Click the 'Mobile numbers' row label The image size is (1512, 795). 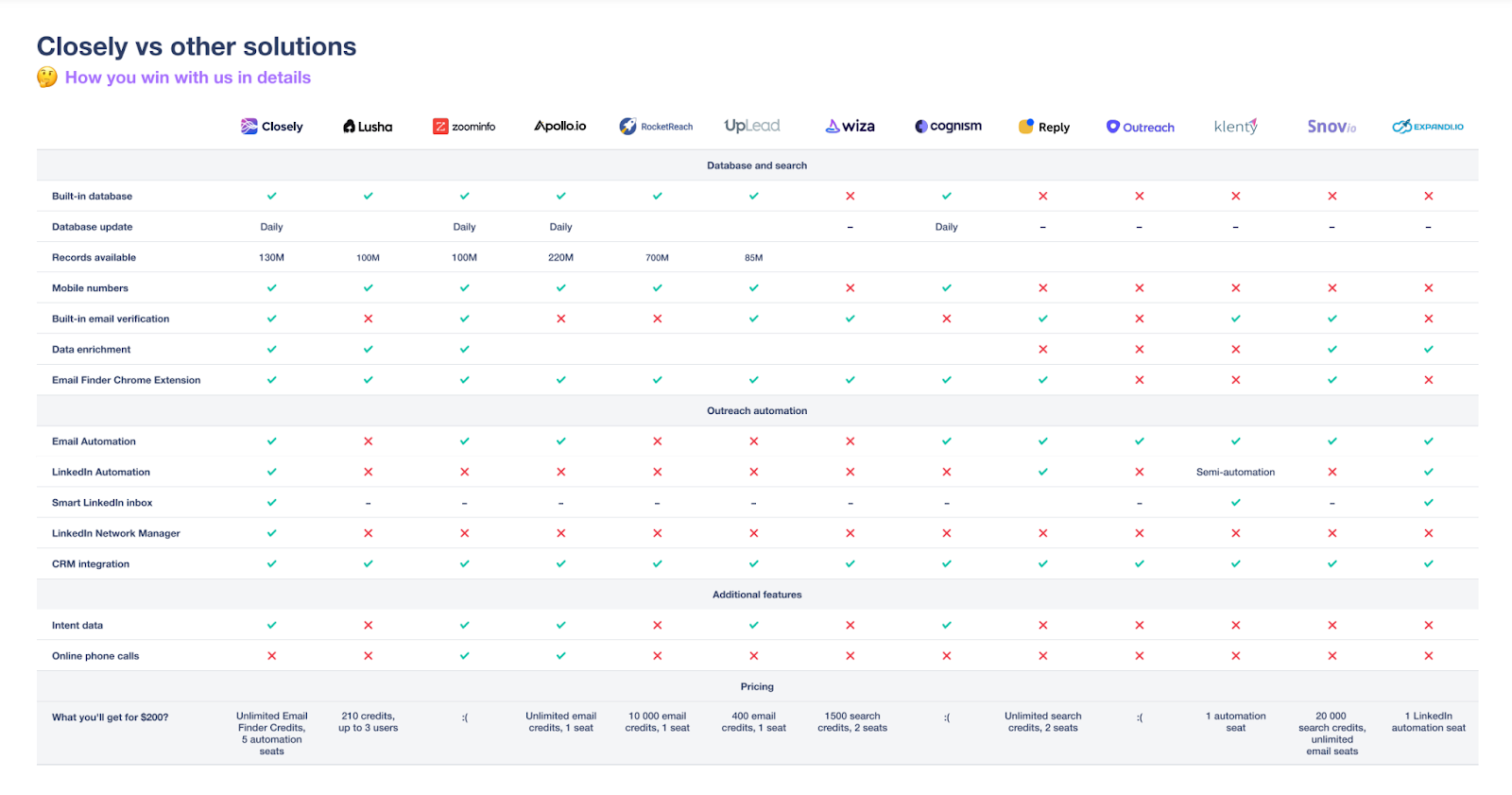90,288
